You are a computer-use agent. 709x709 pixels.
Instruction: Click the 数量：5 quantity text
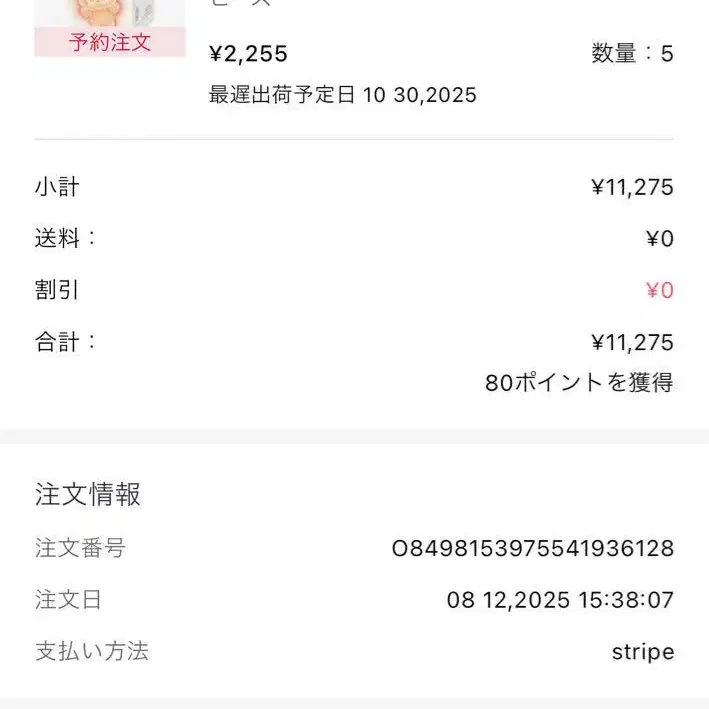click(632, 54)
